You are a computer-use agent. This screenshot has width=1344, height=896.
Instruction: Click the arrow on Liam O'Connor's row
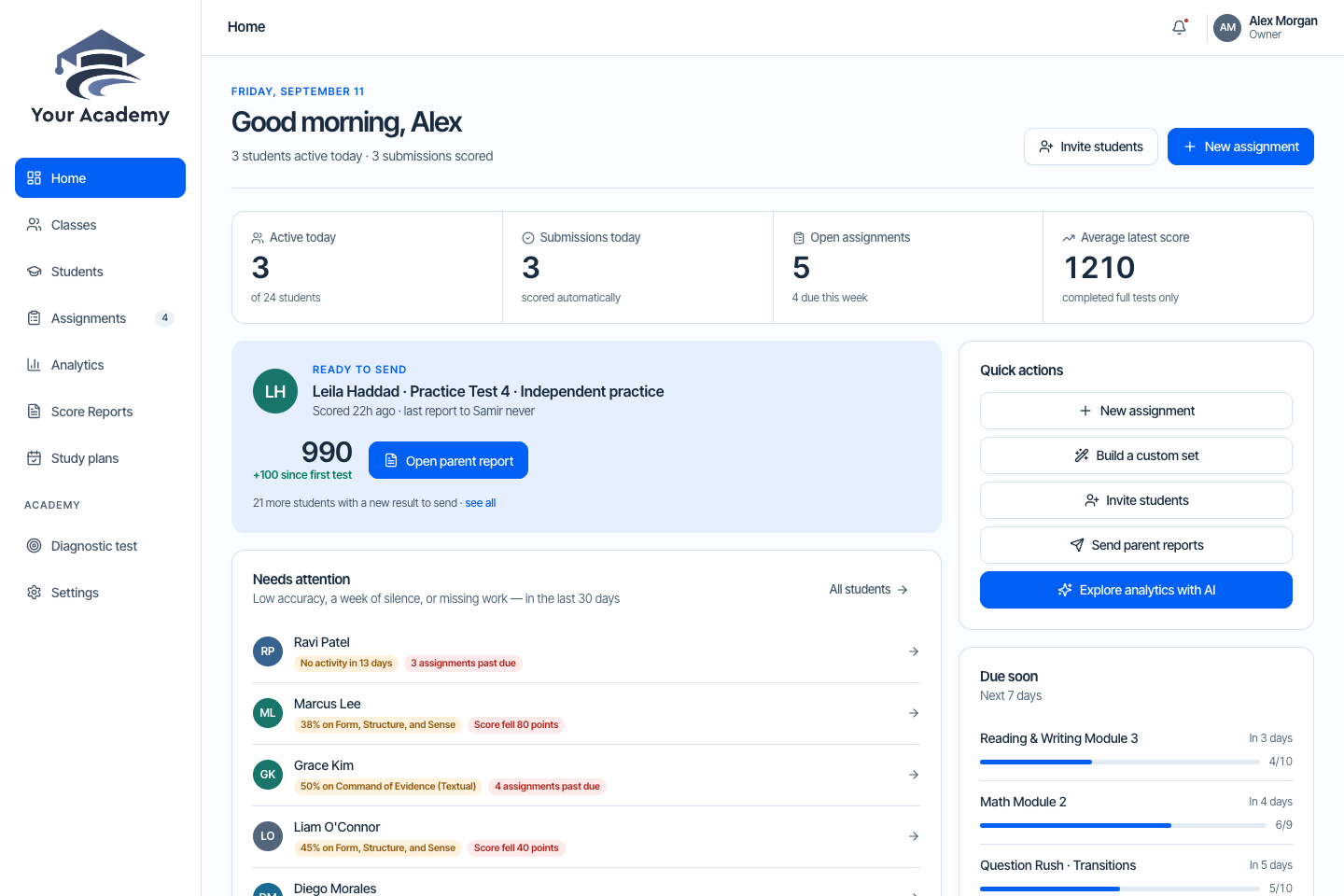click(914, 836)
